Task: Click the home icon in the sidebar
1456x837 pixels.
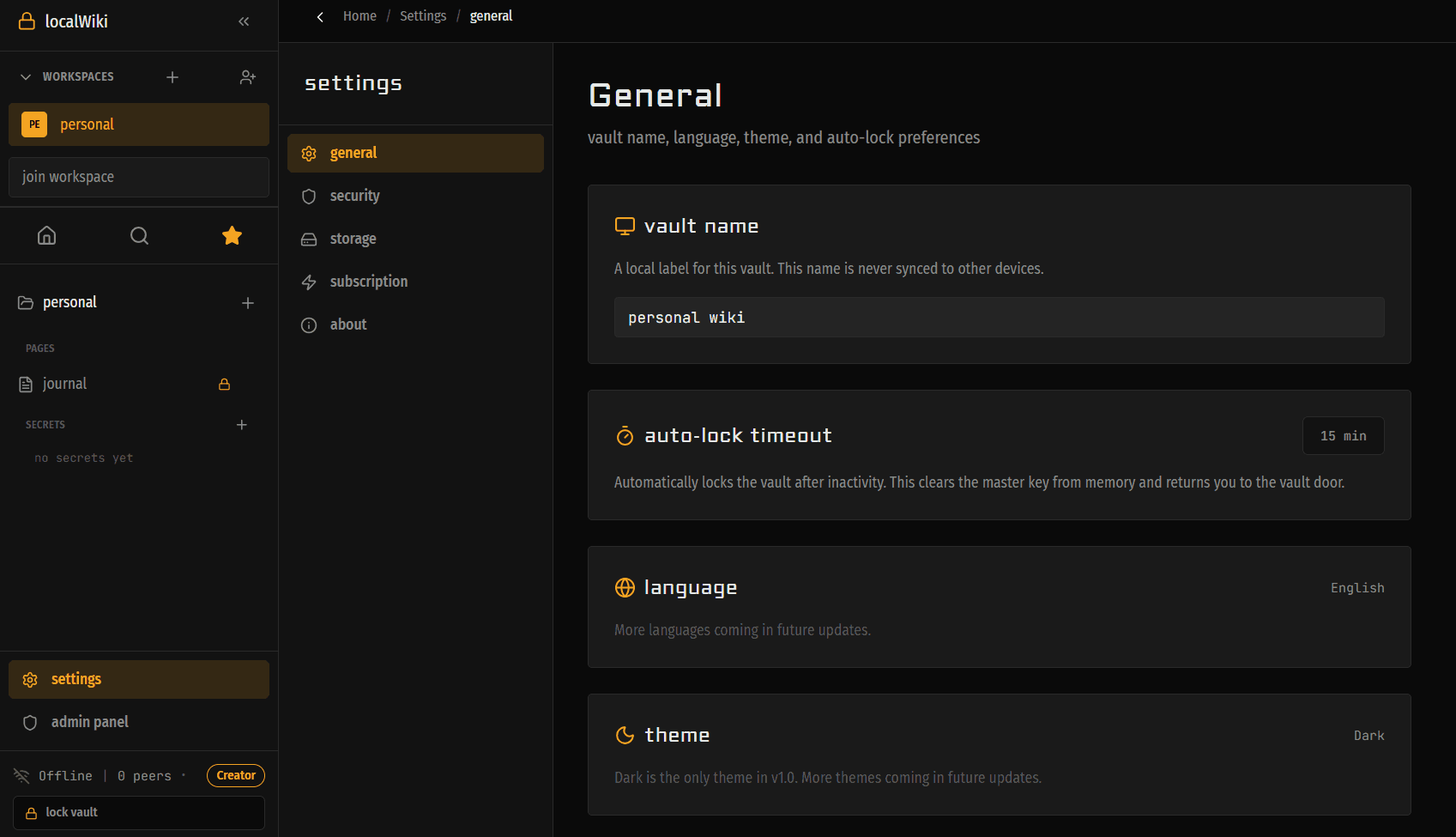Action: coord(46,235)
